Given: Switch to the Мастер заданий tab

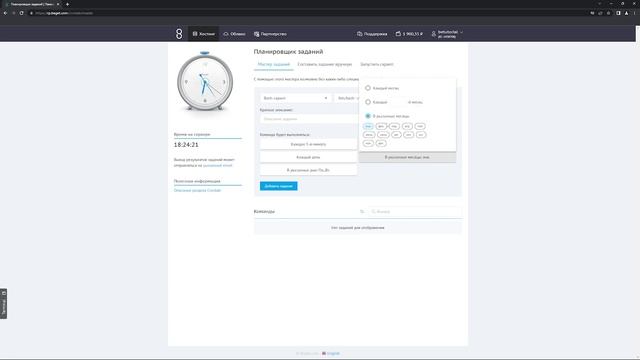Looking at the screenshot, I should (273, 64).
